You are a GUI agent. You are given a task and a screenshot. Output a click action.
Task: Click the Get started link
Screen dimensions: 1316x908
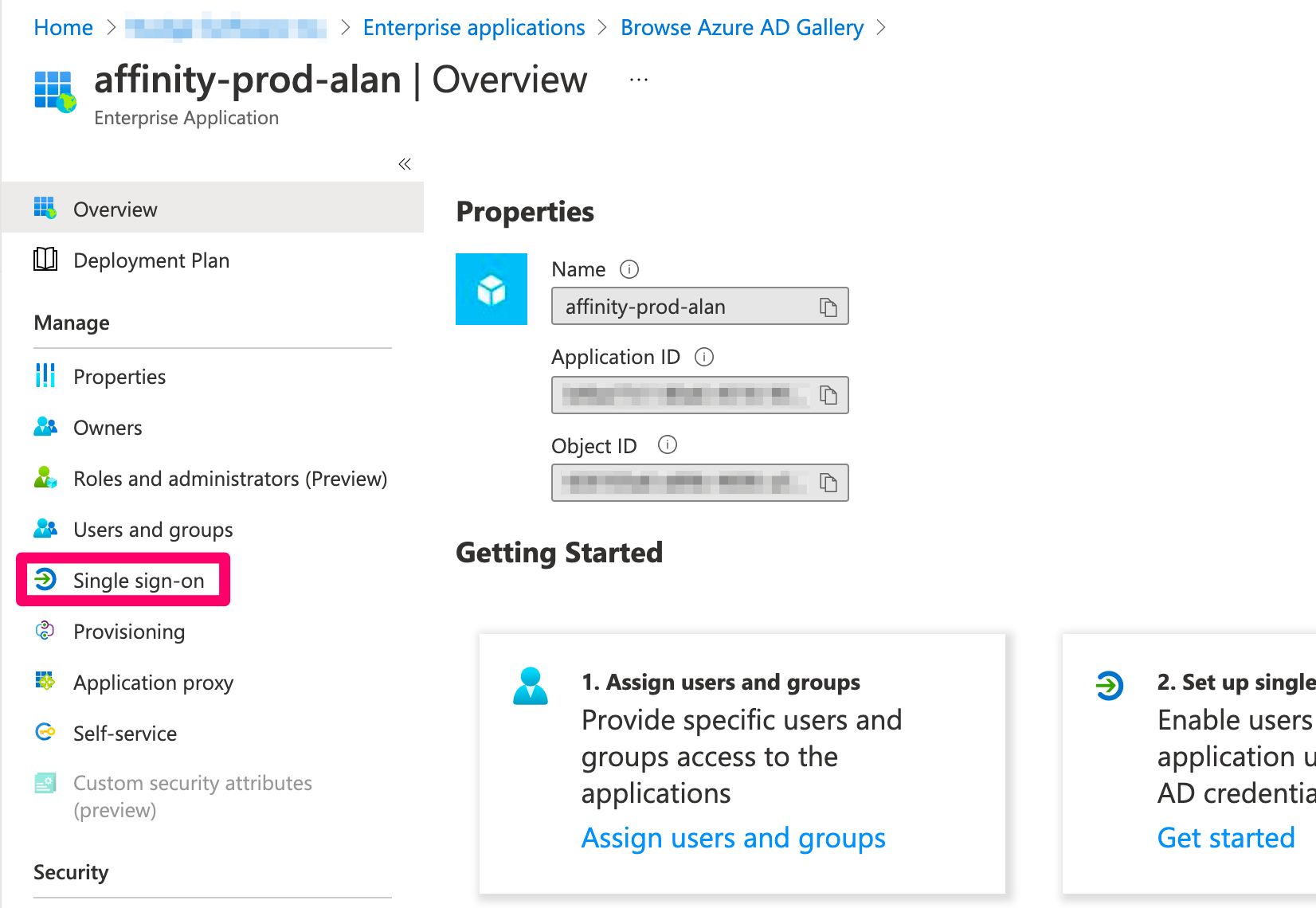click(x=1226, y=838)
